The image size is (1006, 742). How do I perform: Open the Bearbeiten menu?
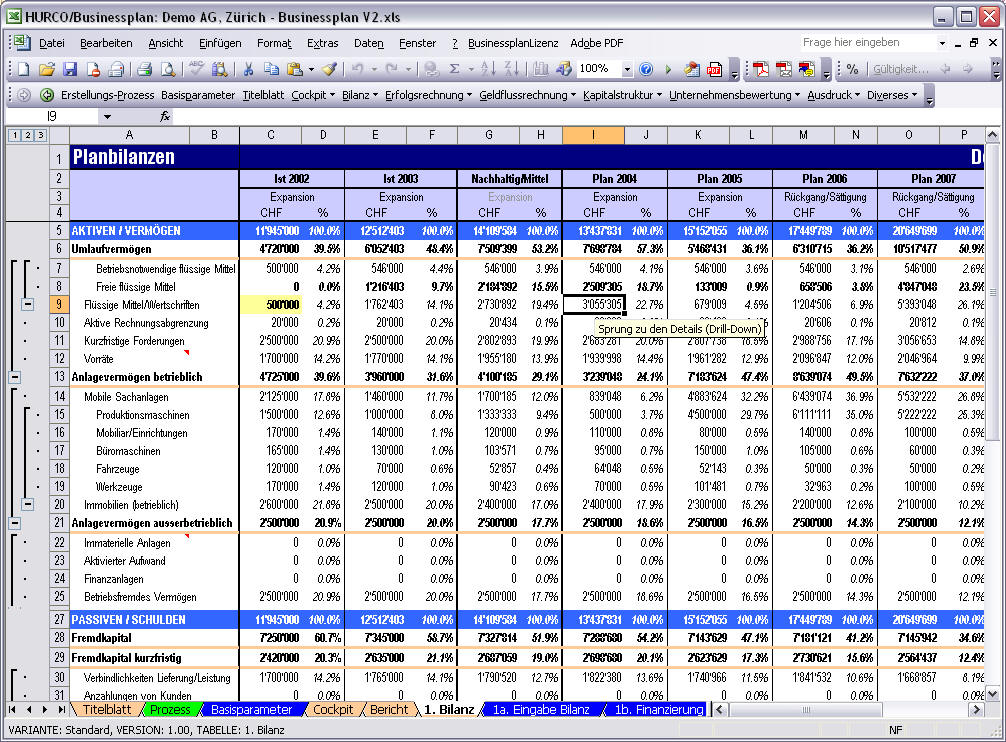[x=106, y=43]
